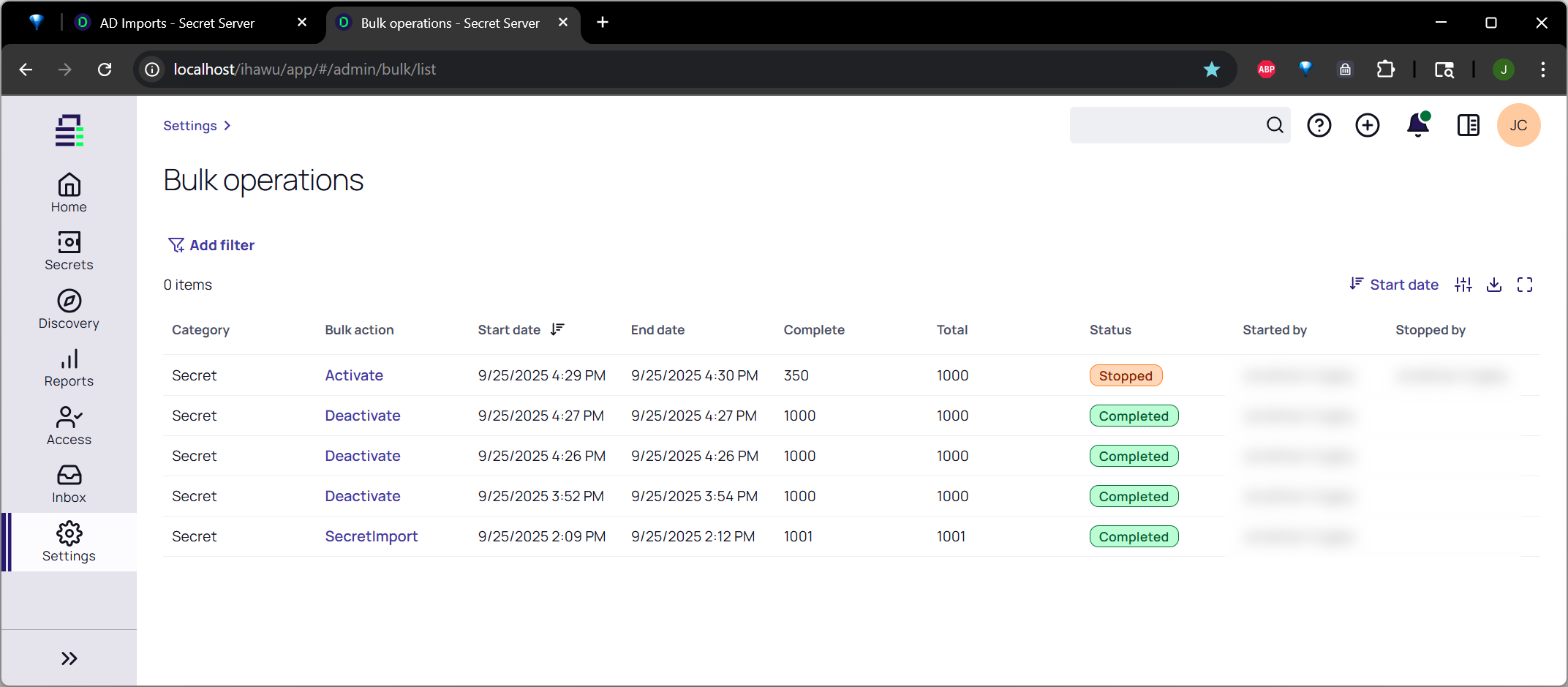Image resolution: width=1568 pixels, height=687 pixels.
Task: Switch to AD Imports browser tab
Action: [x=177, y=23]
